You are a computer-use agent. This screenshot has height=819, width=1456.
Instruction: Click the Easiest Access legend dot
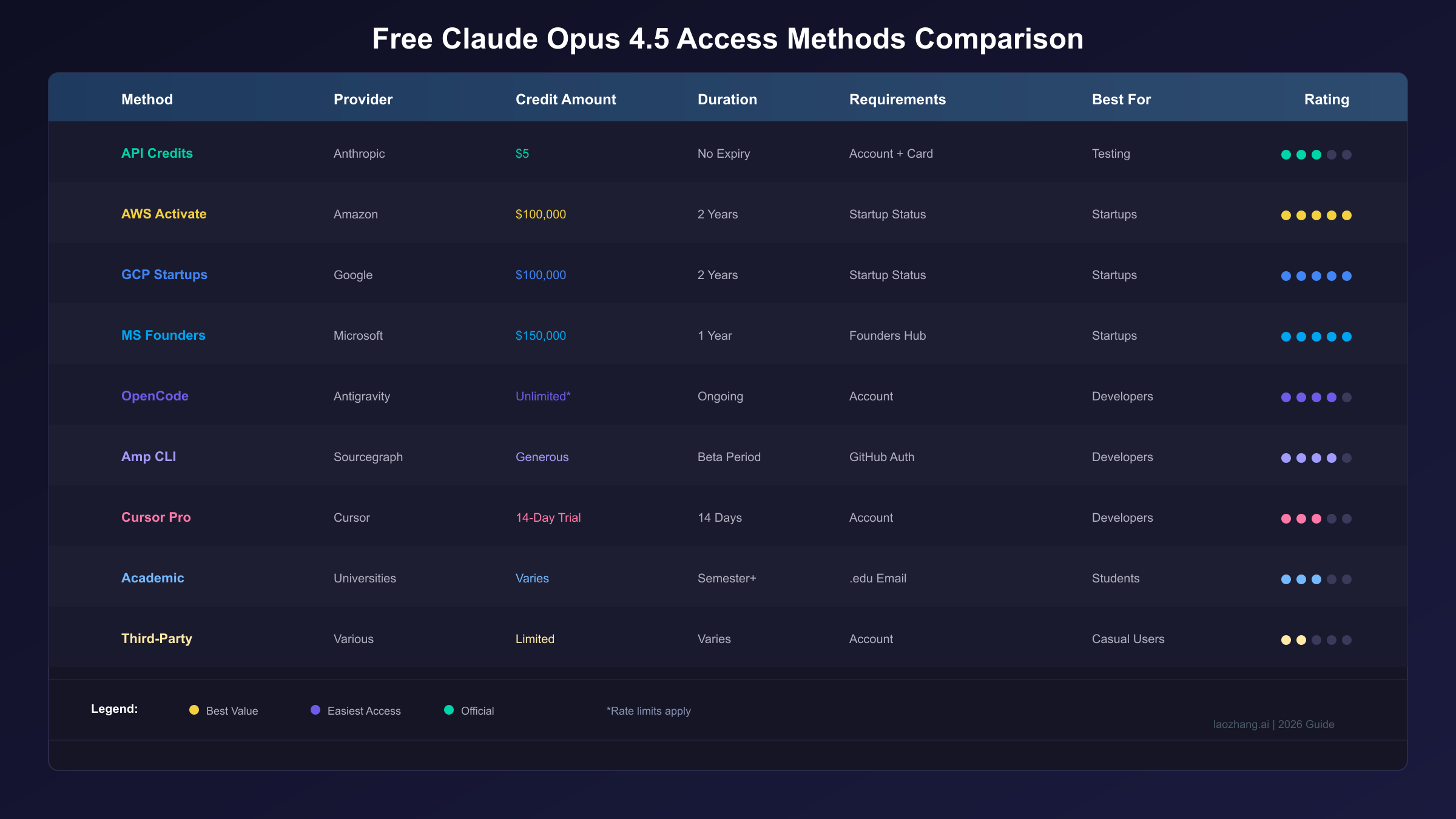pos(315,710)
